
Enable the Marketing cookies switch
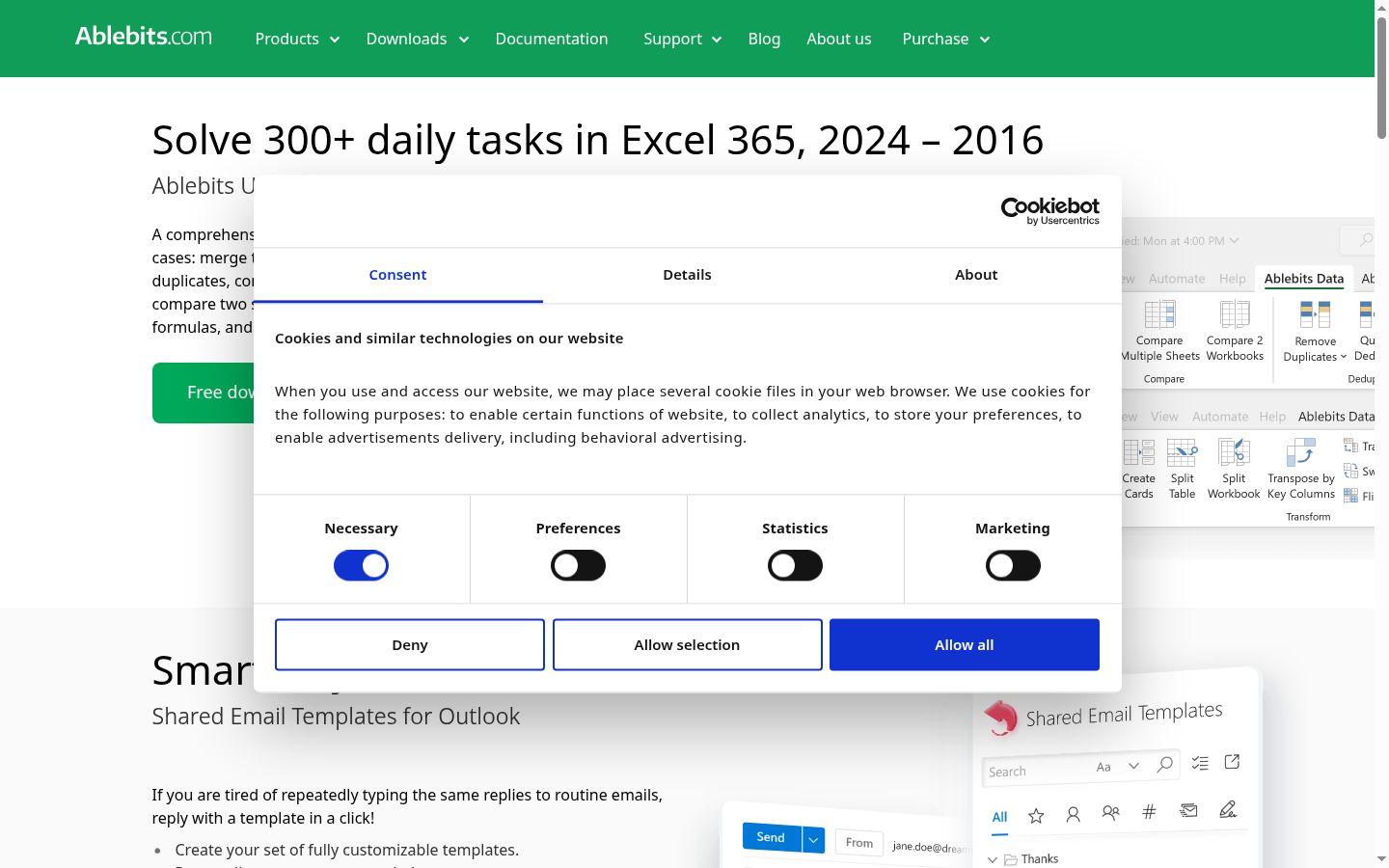pos(1013,566)
